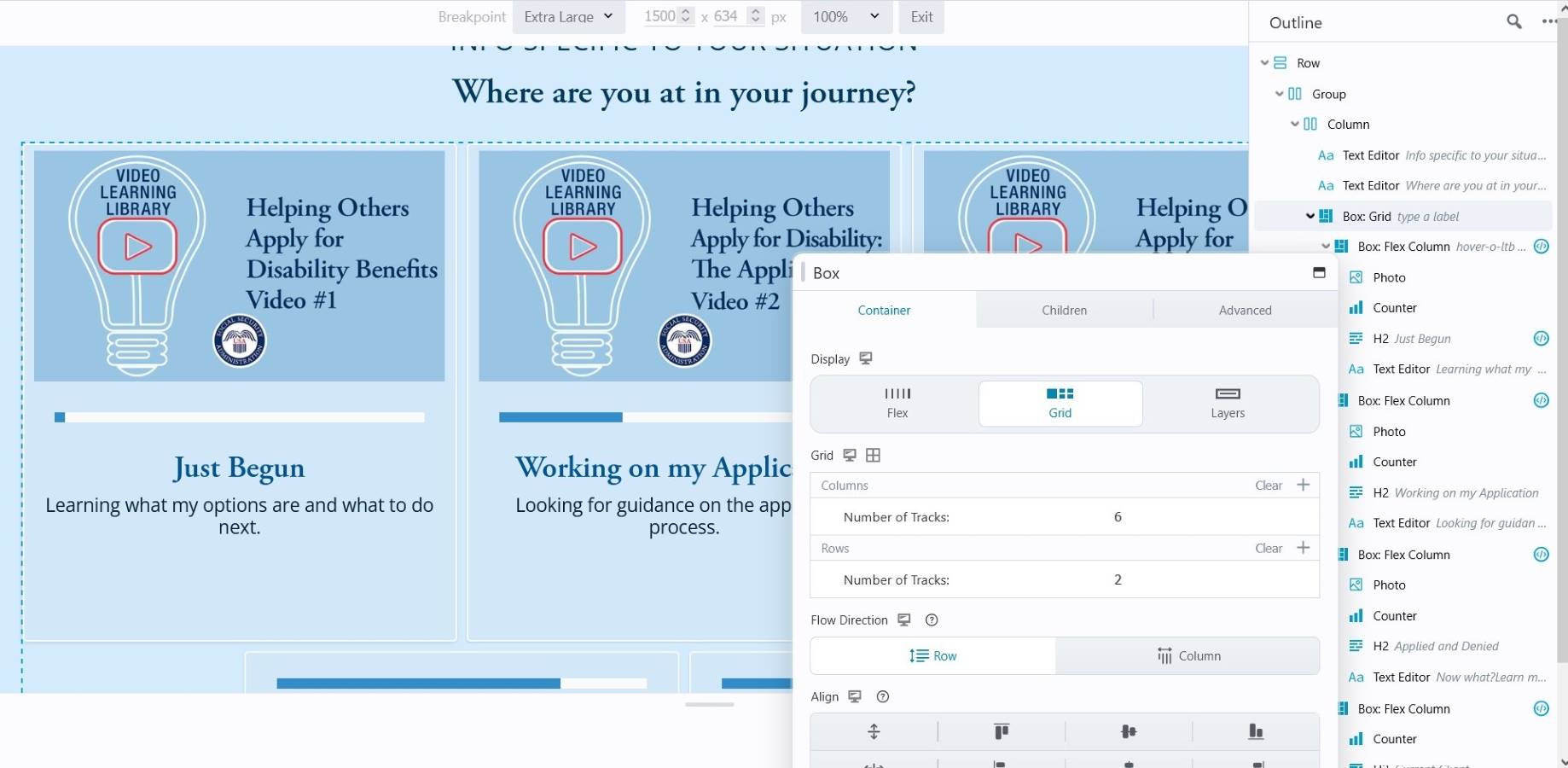
Task: Open the Advanced tab
Action: click(1245, 311)
